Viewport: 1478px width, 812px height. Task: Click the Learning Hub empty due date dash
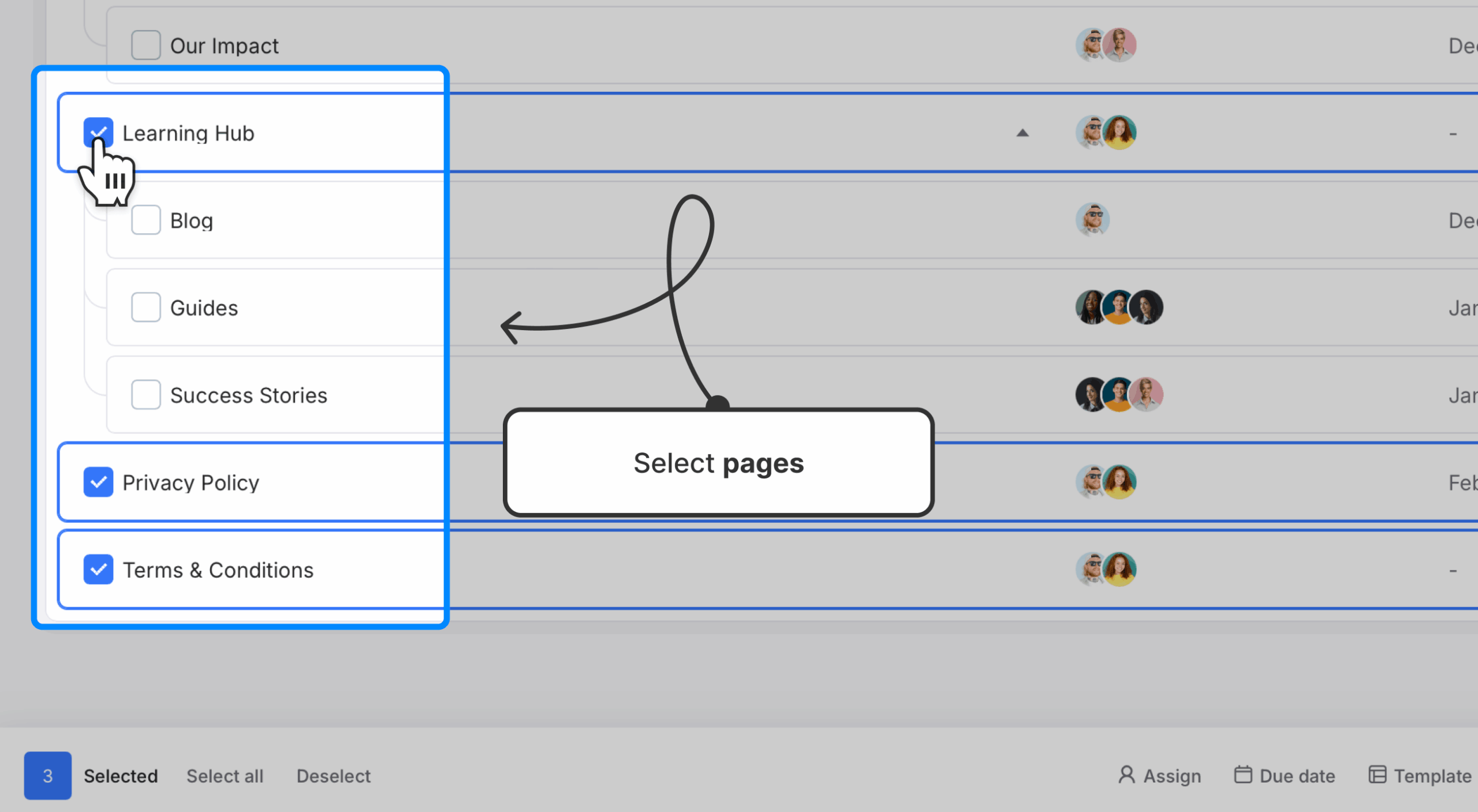[1453, 134]
